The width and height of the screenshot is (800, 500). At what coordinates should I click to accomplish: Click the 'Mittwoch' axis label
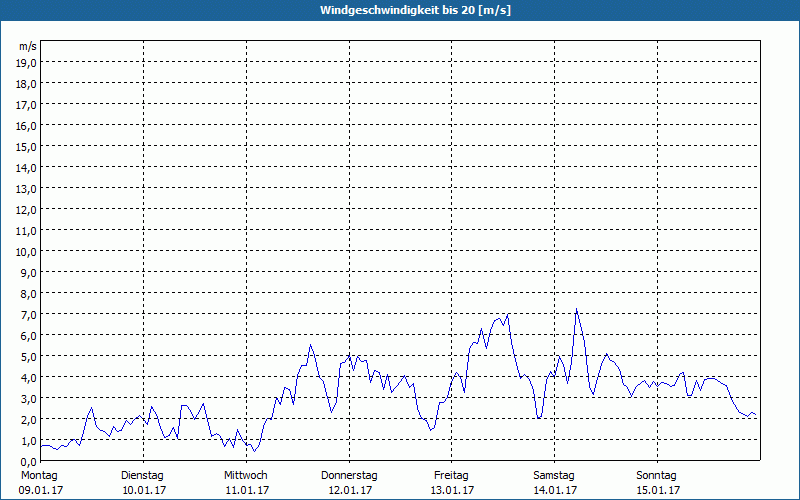pyautogui.click(x=246, y=475)
